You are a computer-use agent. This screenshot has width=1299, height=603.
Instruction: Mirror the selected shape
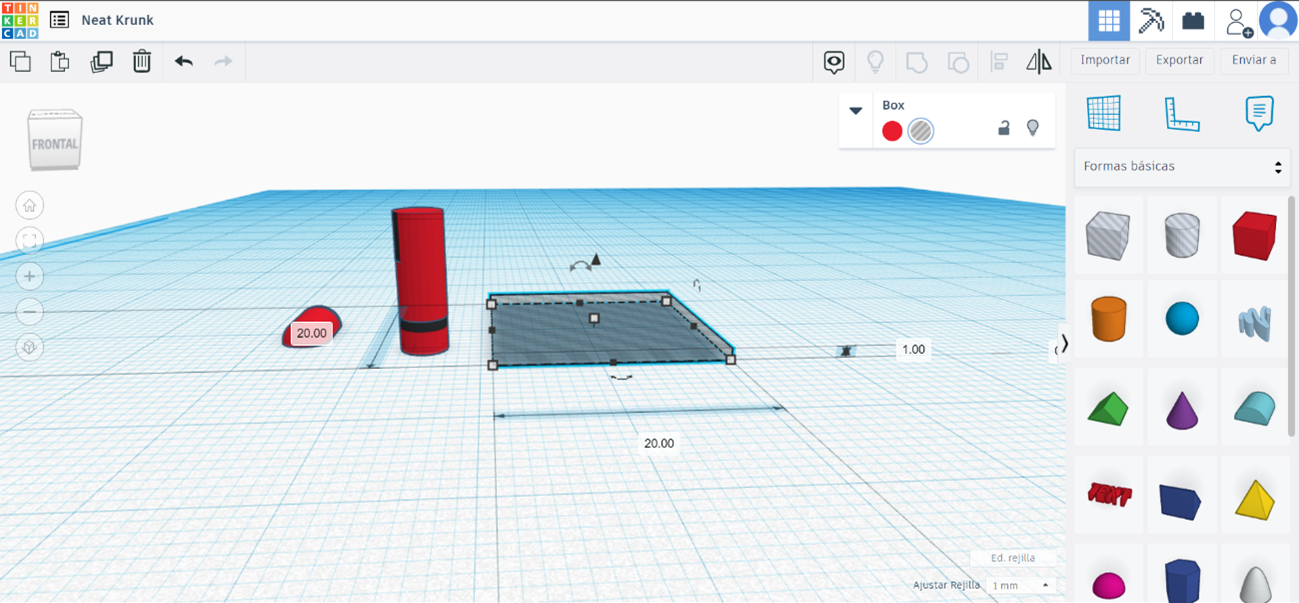point(1039,61)
